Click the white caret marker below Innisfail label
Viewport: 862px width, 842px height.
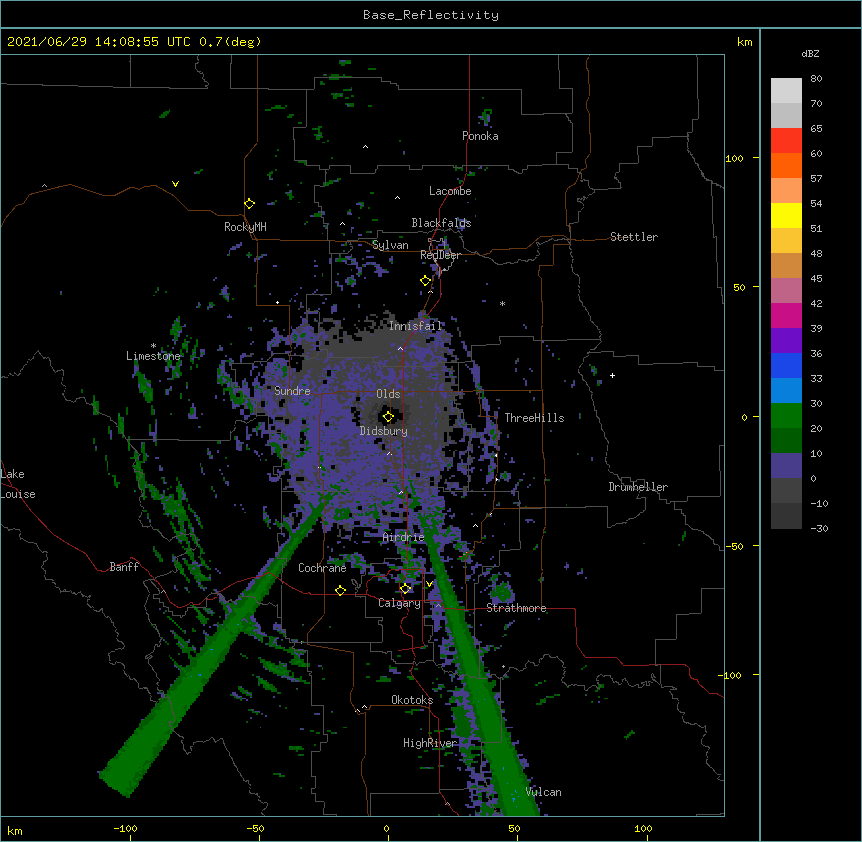point(400,348)
